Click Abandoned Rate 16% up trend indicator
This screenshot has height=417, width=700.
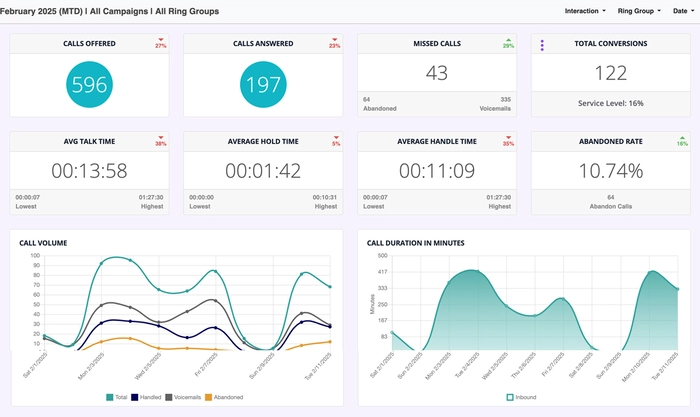[x=682, y=141]
